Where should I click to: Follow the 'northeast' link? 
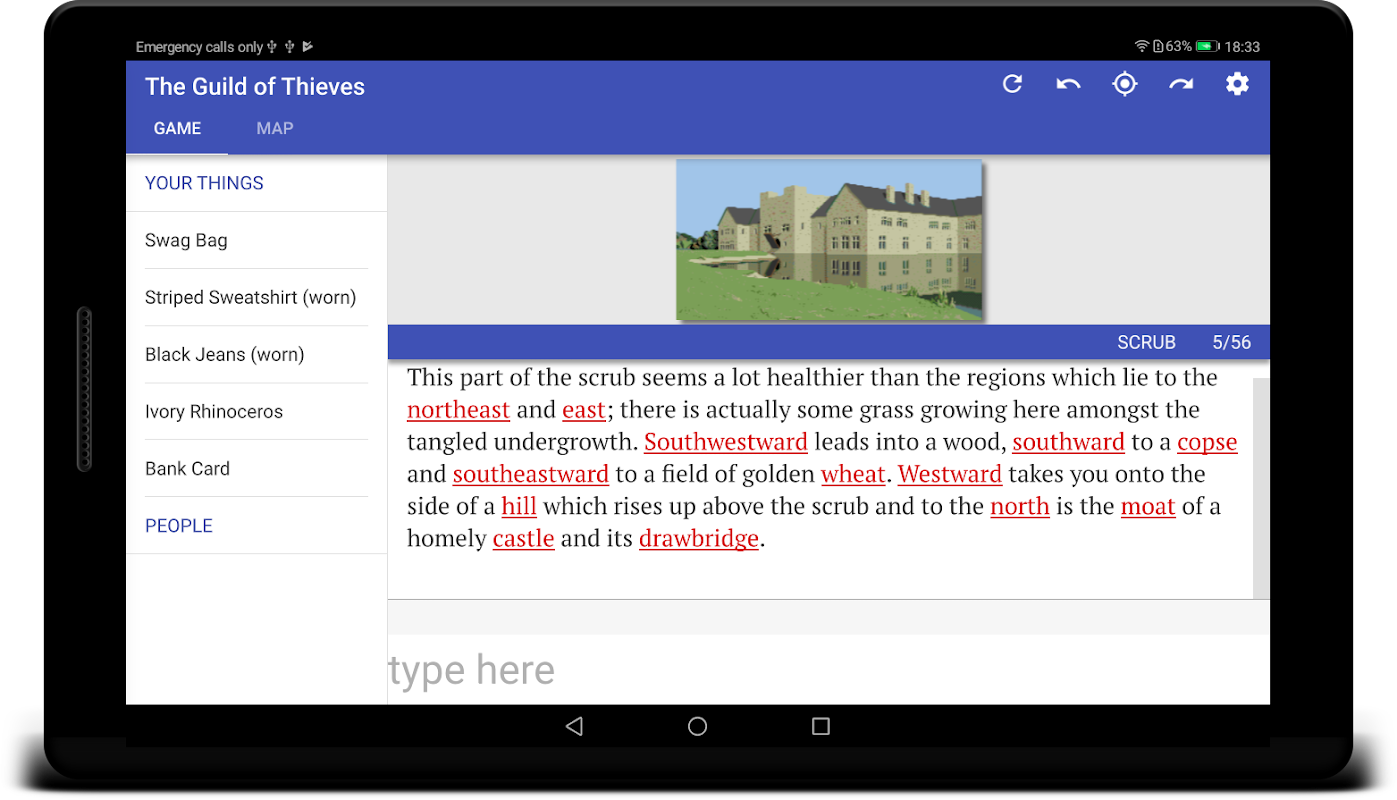[458, 410]
